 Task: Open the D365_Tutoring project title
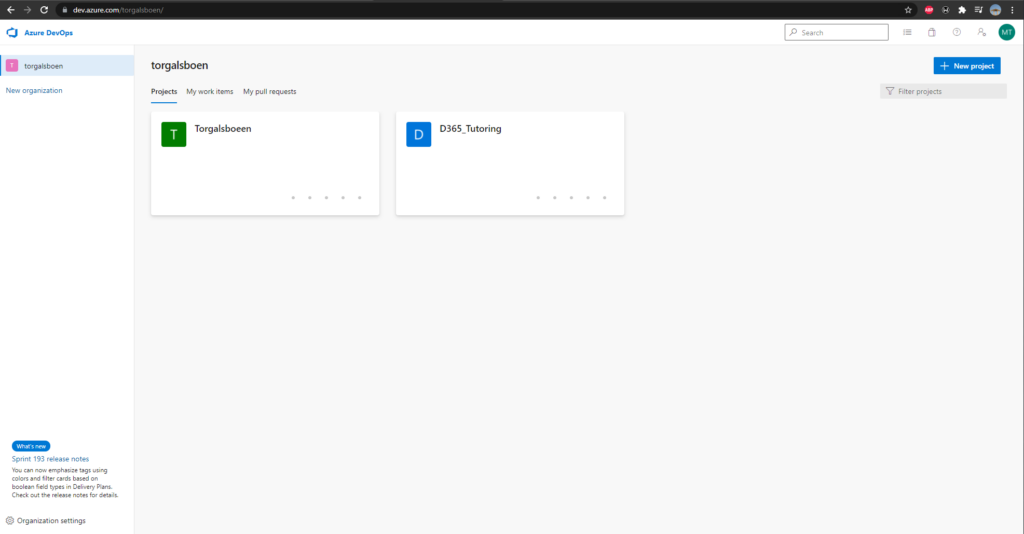pos(470,129)
